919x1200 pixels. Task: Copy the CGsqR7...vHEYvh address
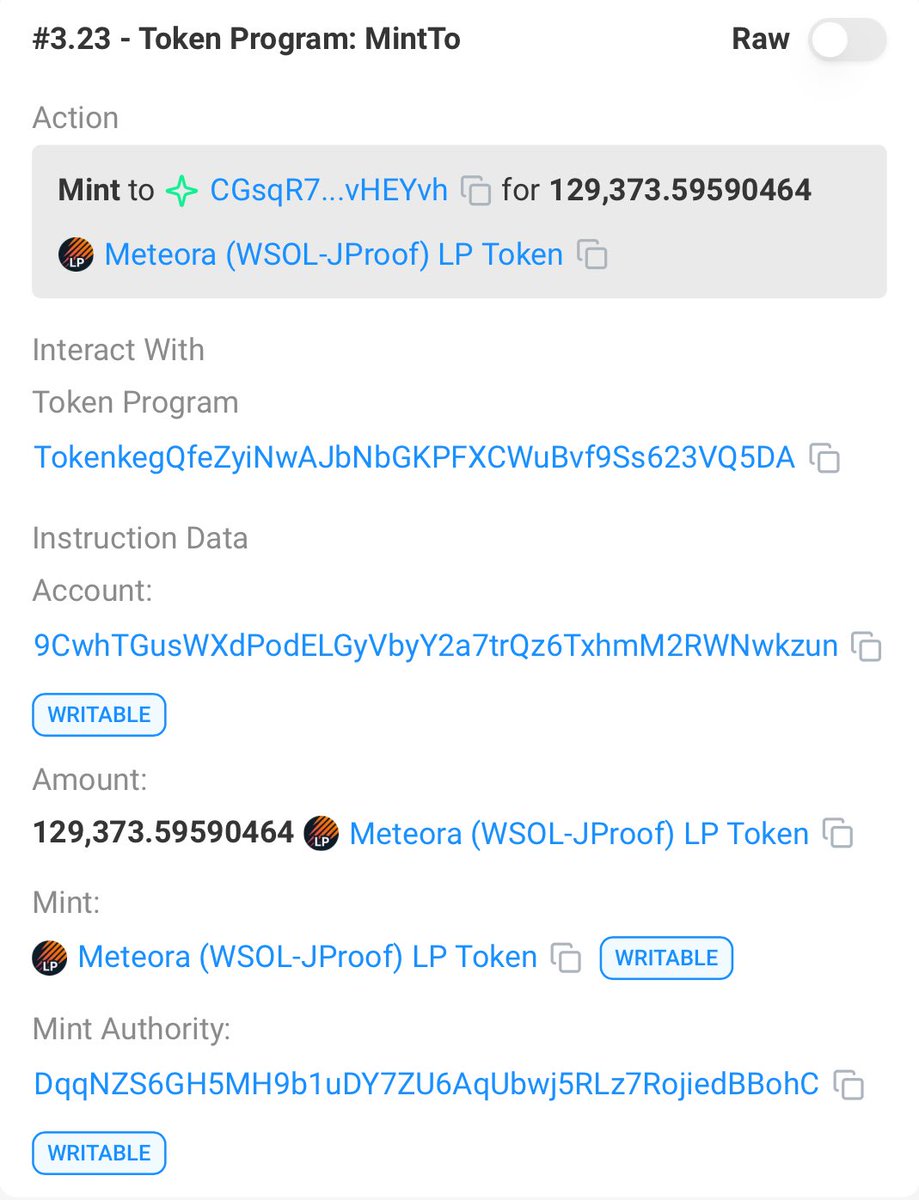pyautogui.click(x=476, y=190)
